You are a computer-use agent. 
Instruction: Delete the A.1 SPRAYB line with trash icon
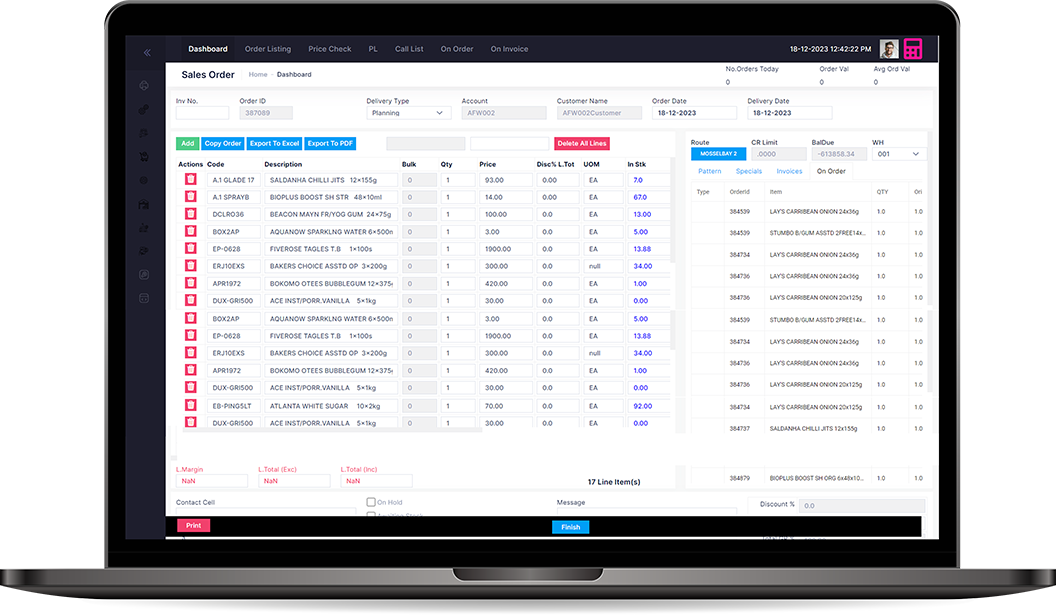point(190,197)
